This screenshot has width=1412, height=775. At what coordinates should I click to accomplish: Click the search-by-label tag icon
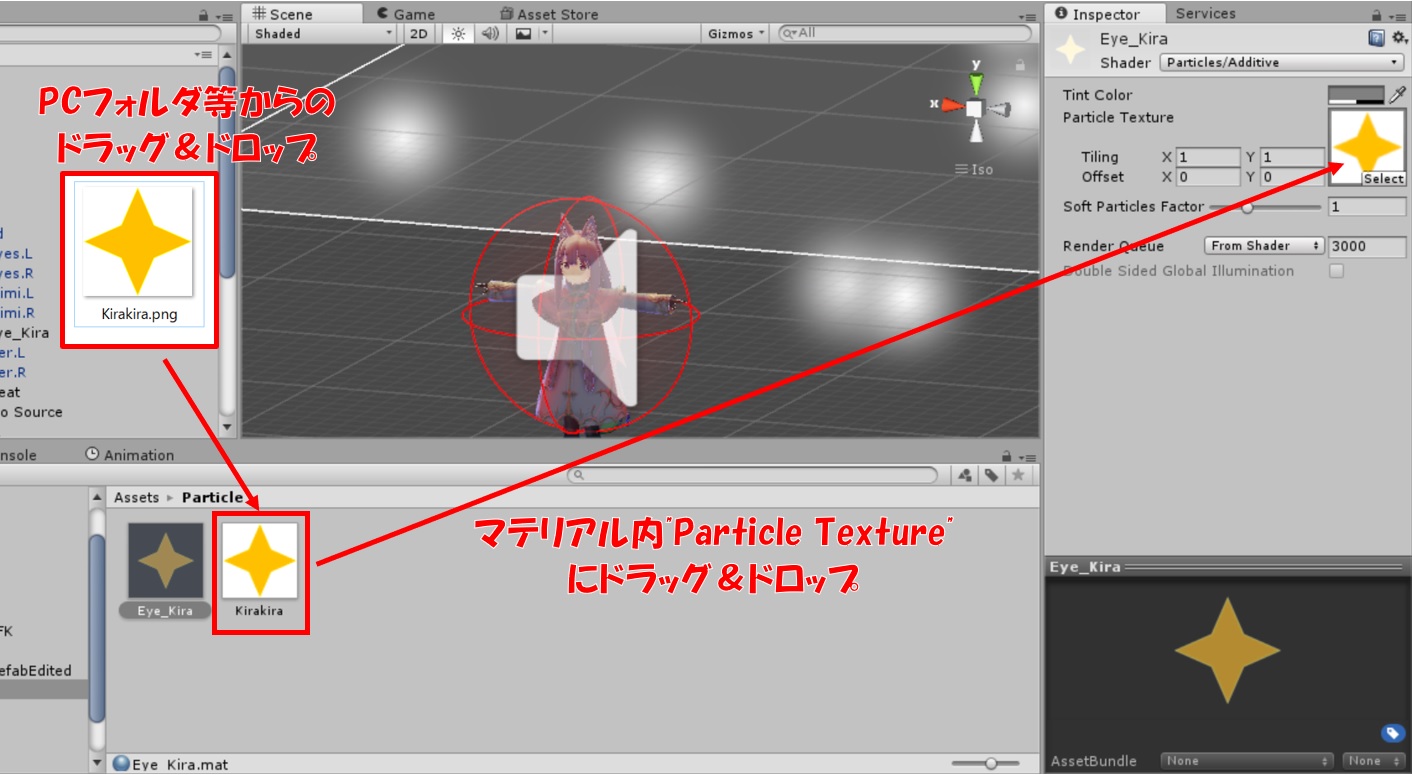click(991, 475)
